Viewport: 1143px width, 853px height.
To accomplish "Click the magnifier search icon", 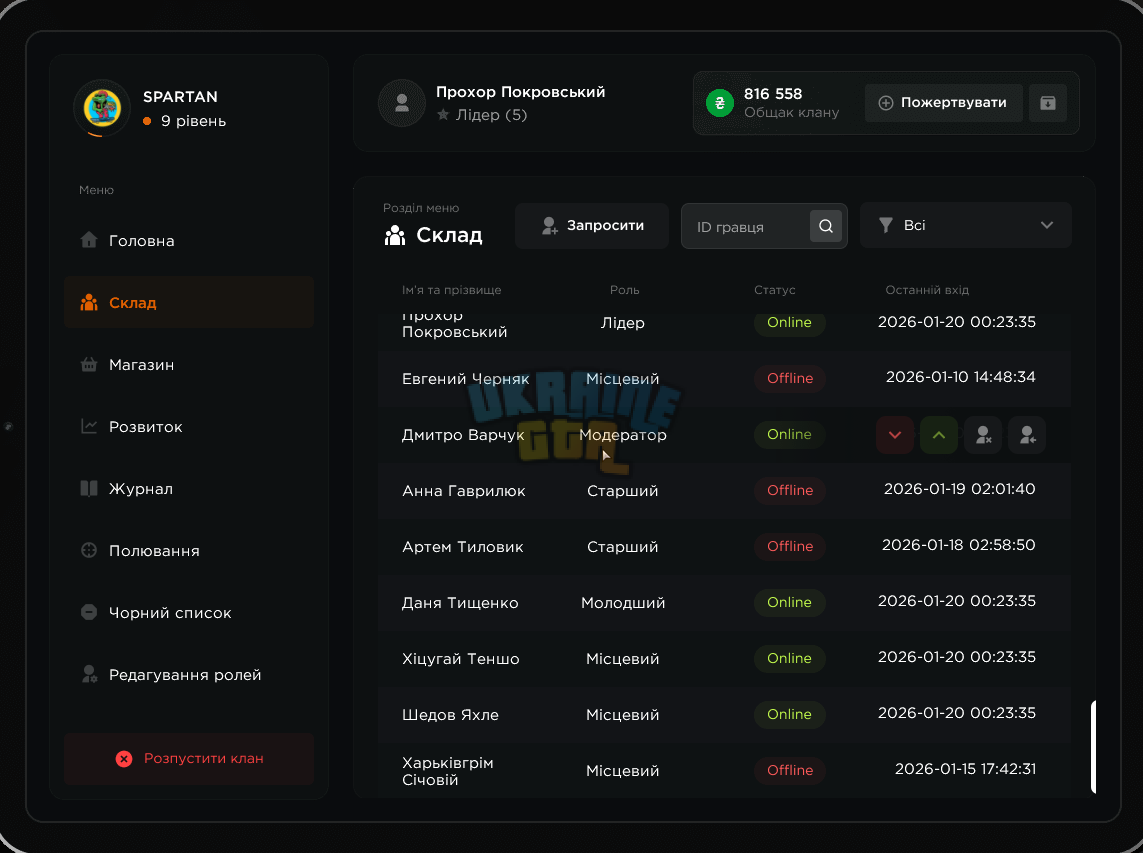I will pyautogui.click(x=825, y=226).
